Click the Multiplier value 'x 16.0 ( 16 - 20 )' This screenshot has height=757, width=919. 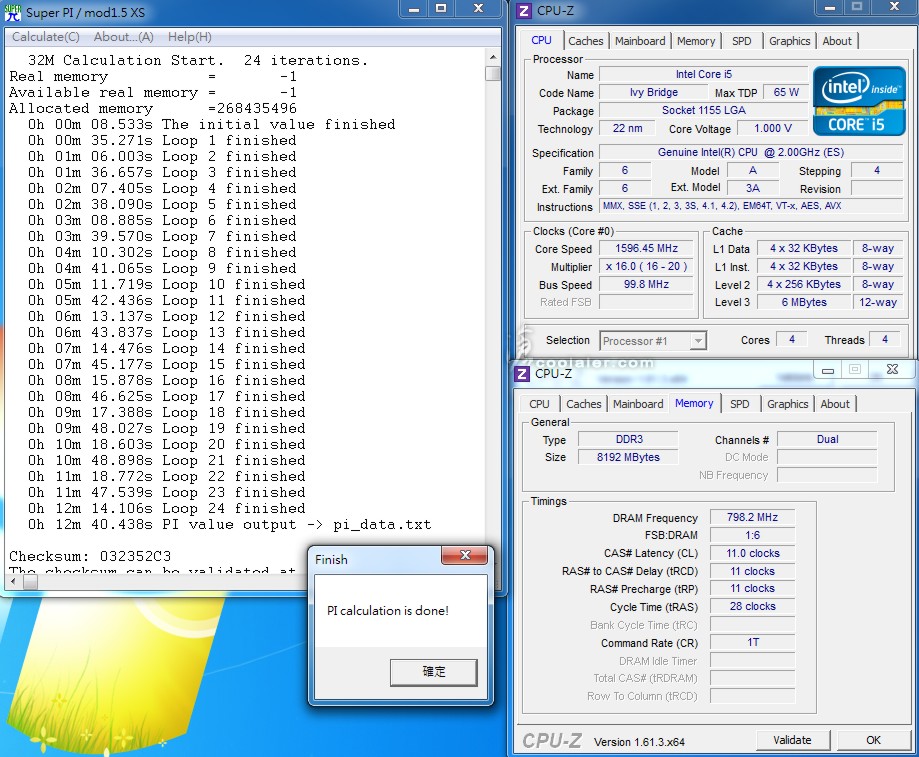pos(646,267)
